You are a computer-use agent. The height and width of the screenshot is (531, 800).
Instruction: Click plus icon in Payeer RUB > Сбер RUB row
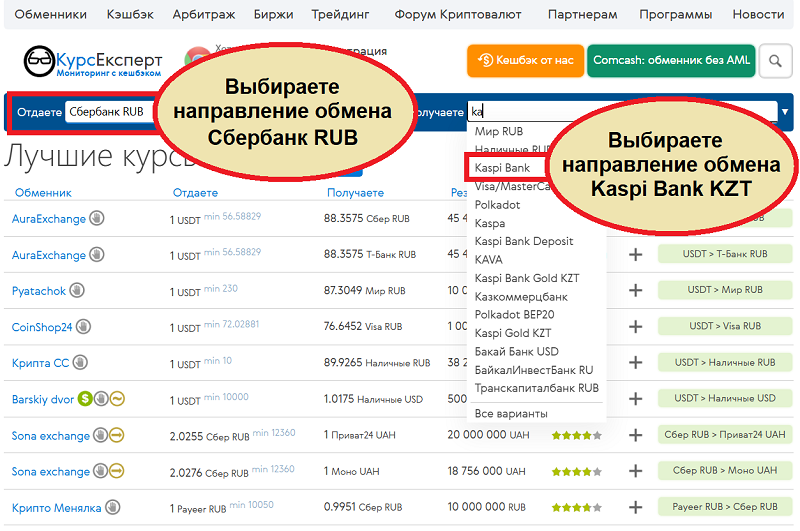coord(635,508)
